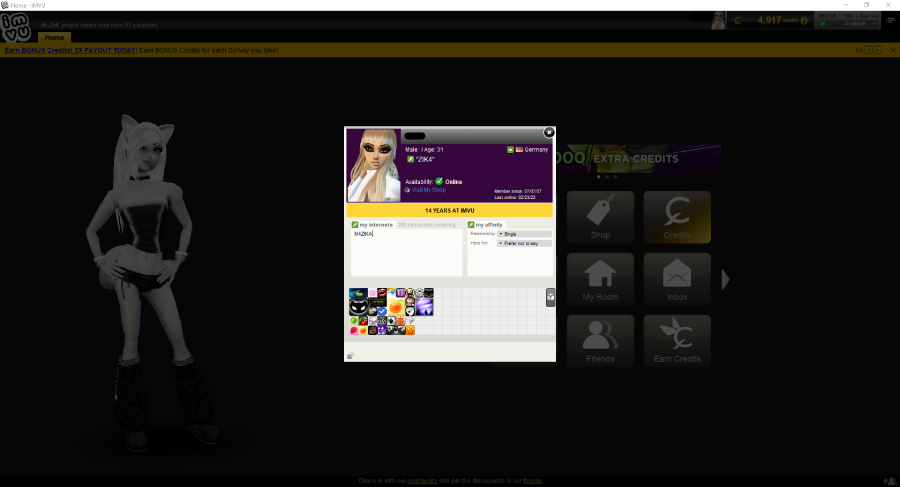Viewport: 900px width, 487px height.
Task: Open the Friends tile
Action: 600,341
